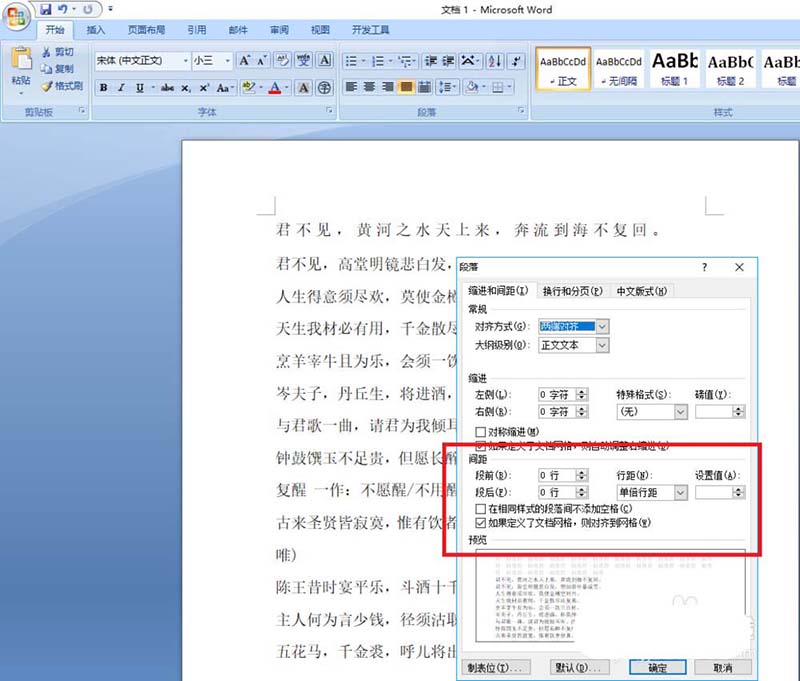This screenshot has width=800, height=681.
Task: Switch to the 换行和分页 tab
Action: coord(572,291)
